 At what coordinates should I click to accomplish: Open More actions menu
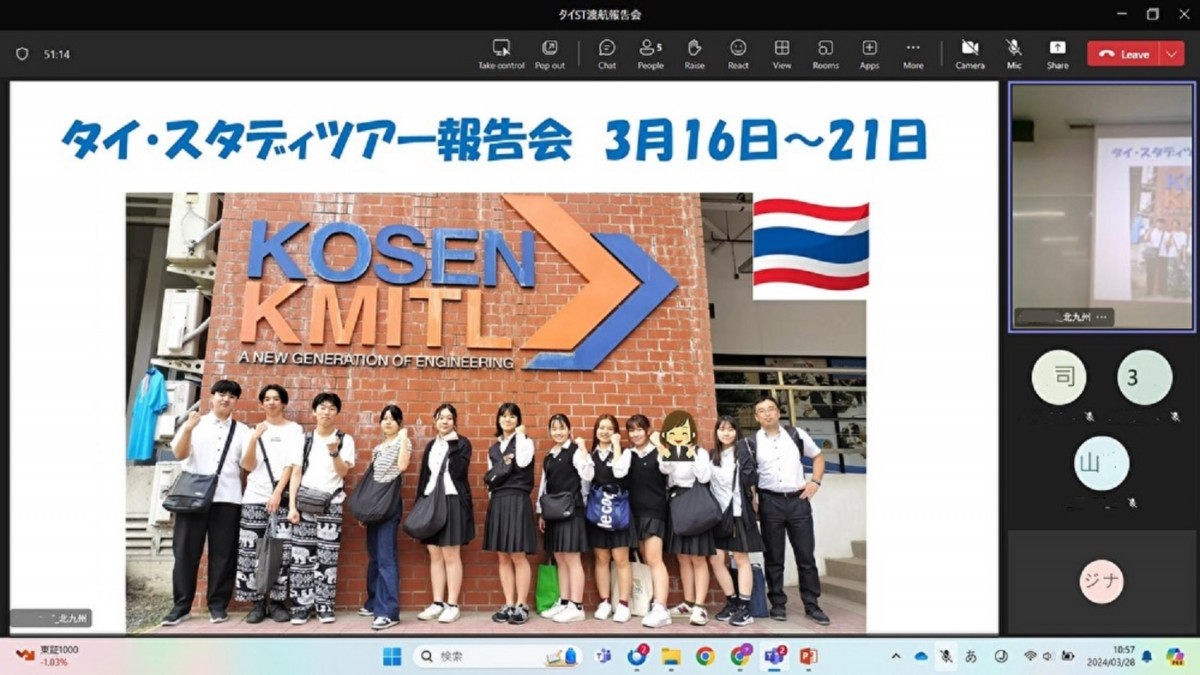click(913, 54)
